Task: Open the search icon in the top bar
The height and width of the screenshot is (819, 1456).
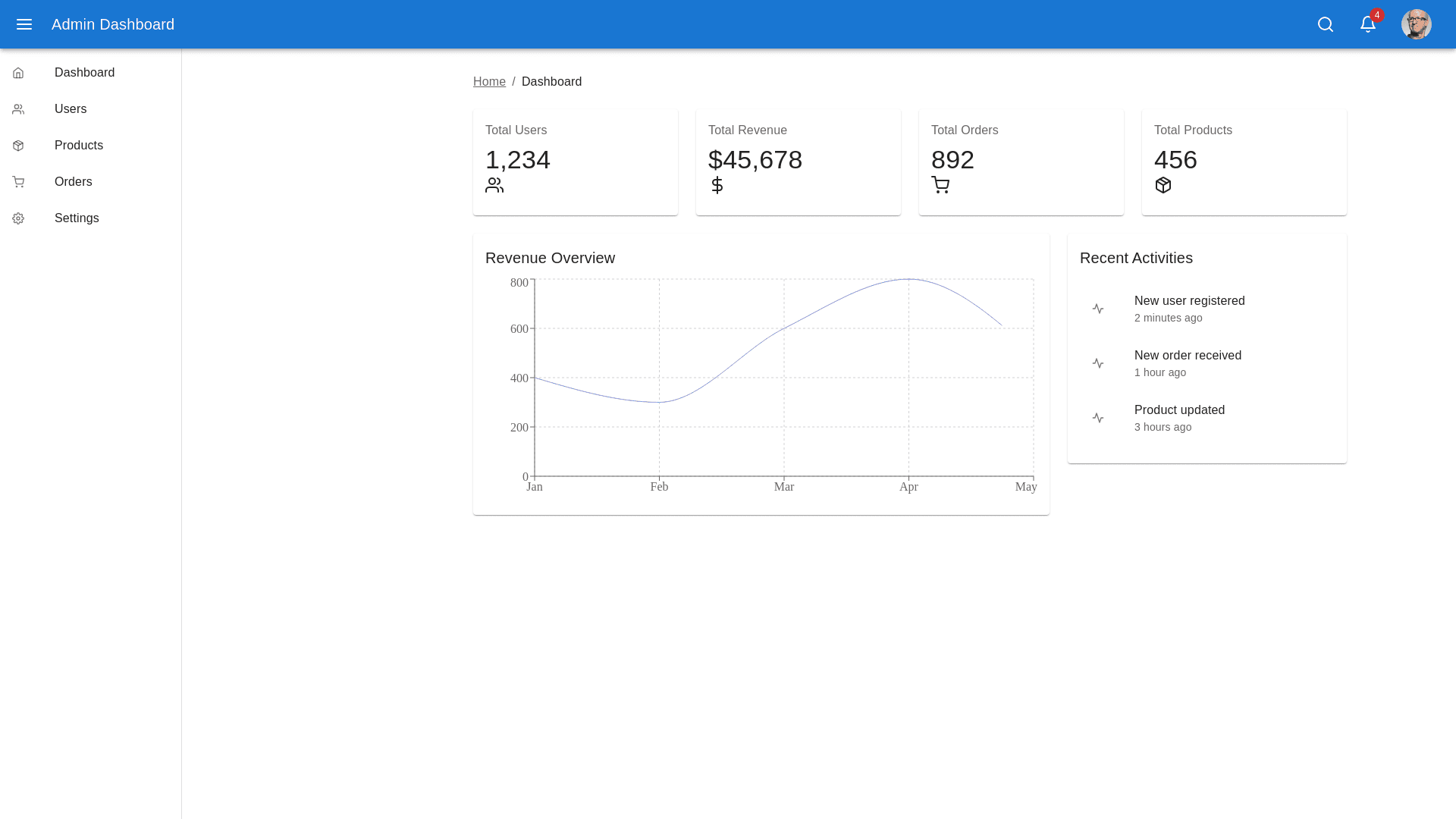Action: 1326,24
